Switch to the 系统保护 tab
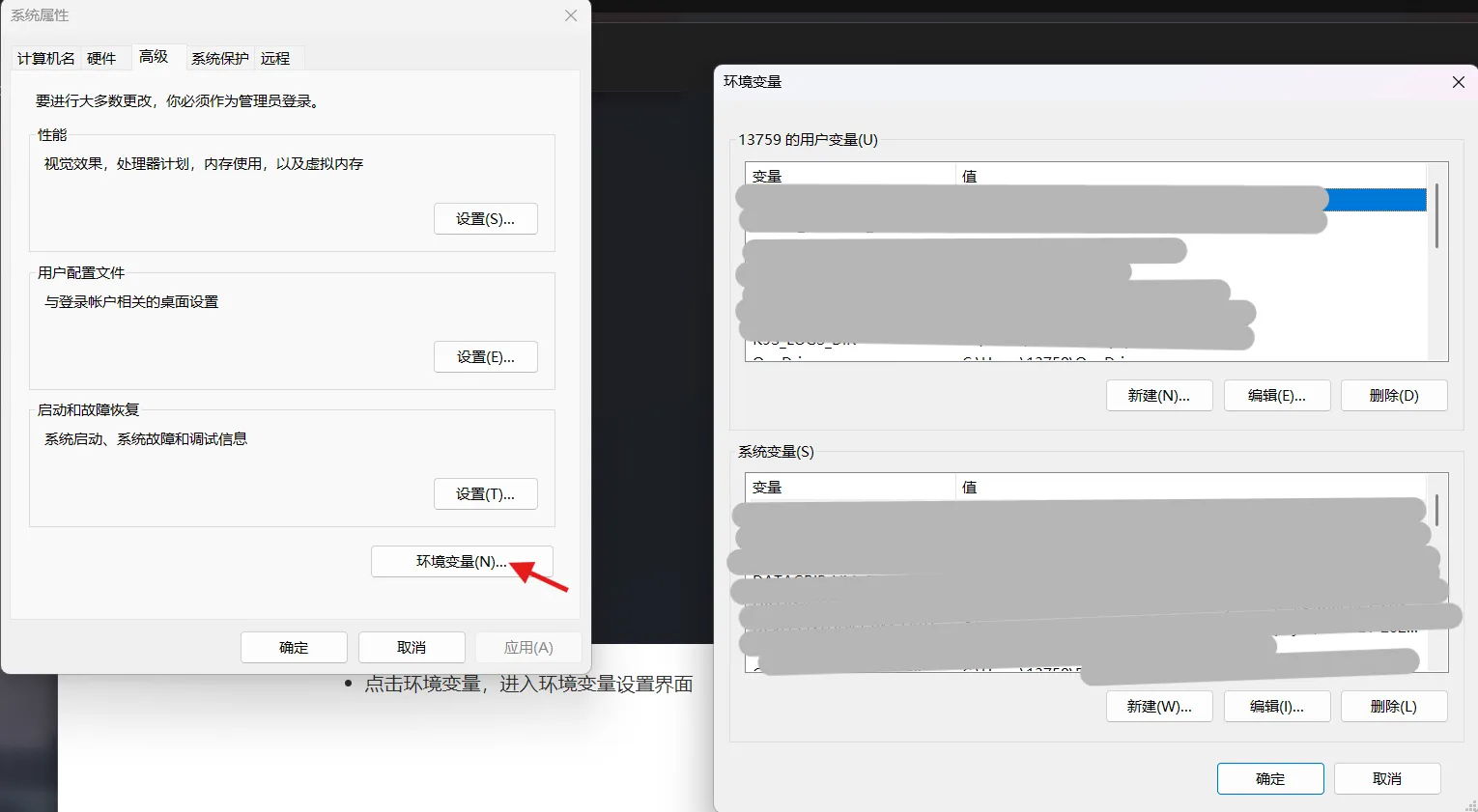 219,58
